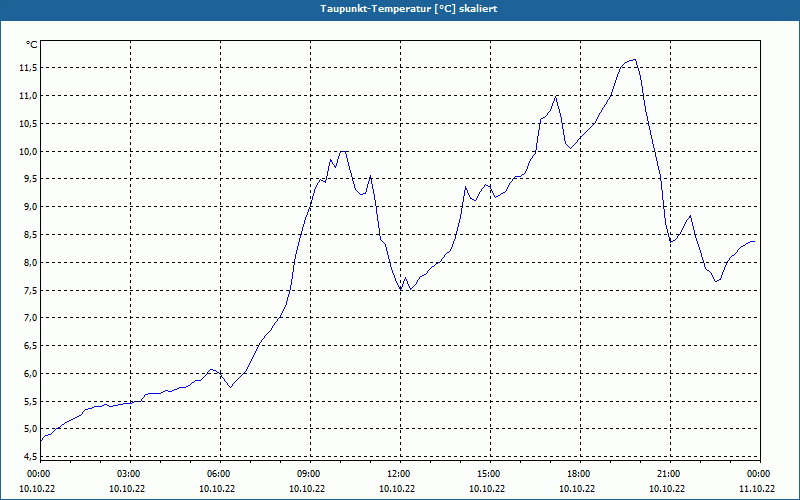Select the 6,0 y-axis label
Viewport: 800px width, 500px height.
(30, 373)
